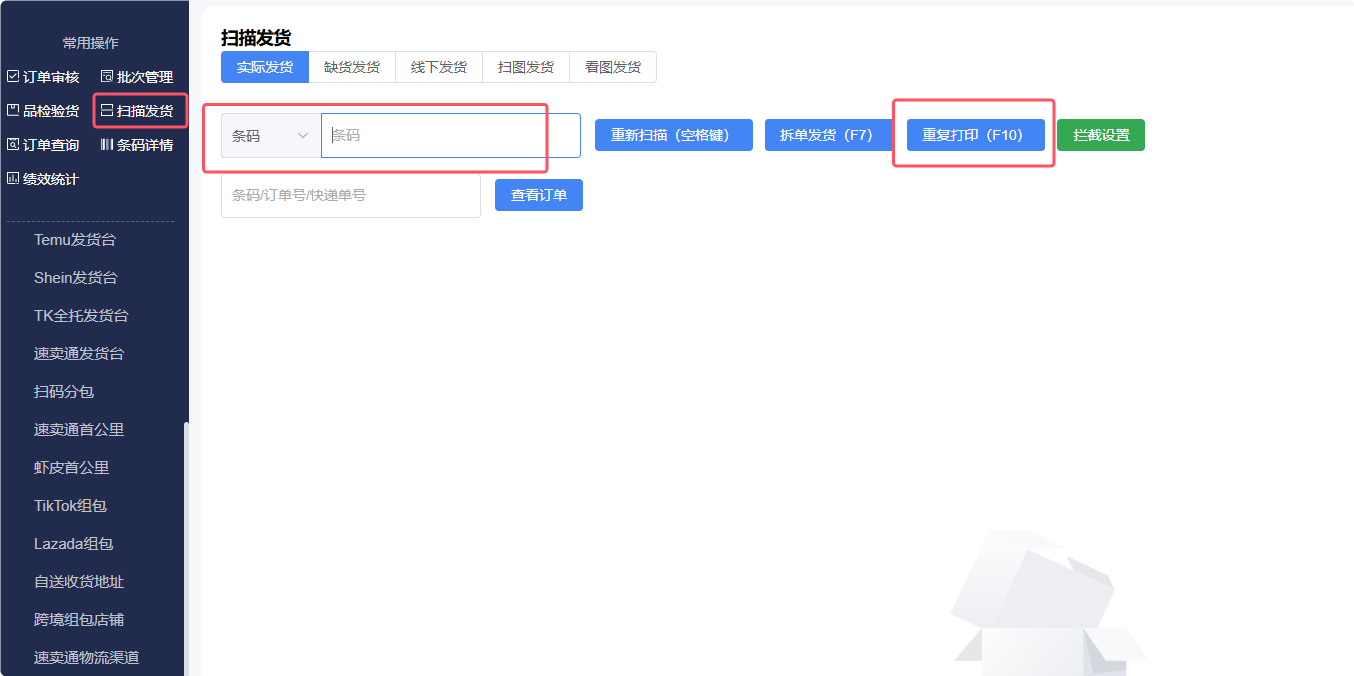1354x676 pixels.
Task: Open 订单查询 shortcut label
Action: pyautogui.click(x=51, y=145)
